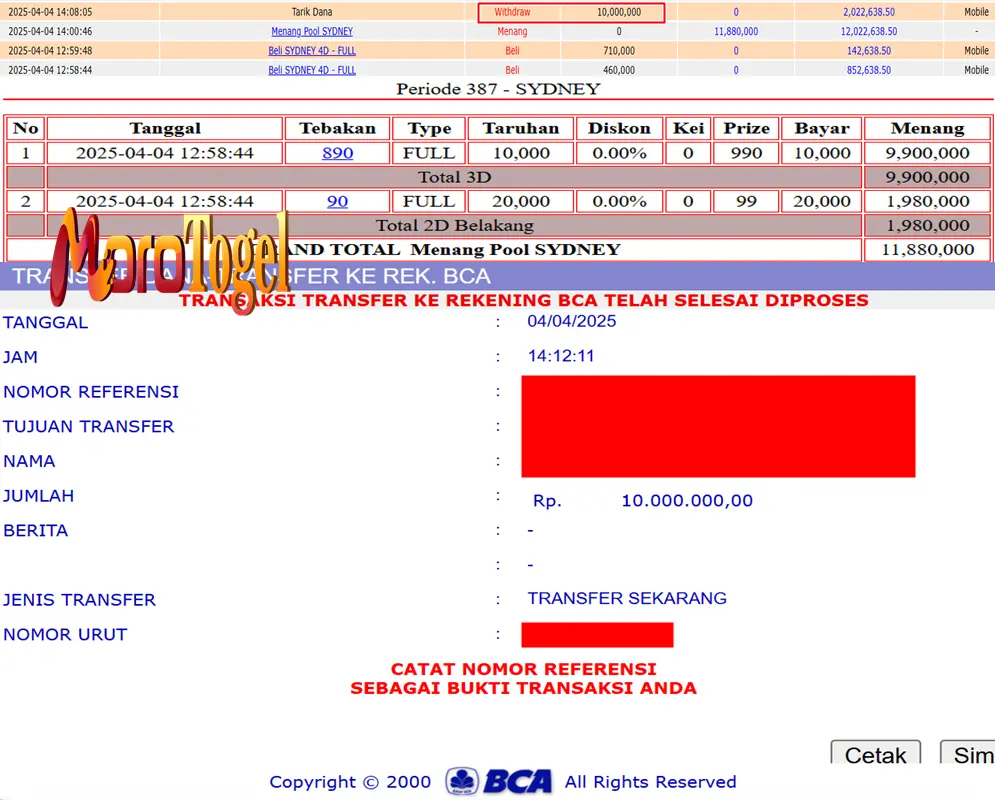Select the Periode 387 - SYDNEY heading
995x800 pixels.
(x=498, y=89)
